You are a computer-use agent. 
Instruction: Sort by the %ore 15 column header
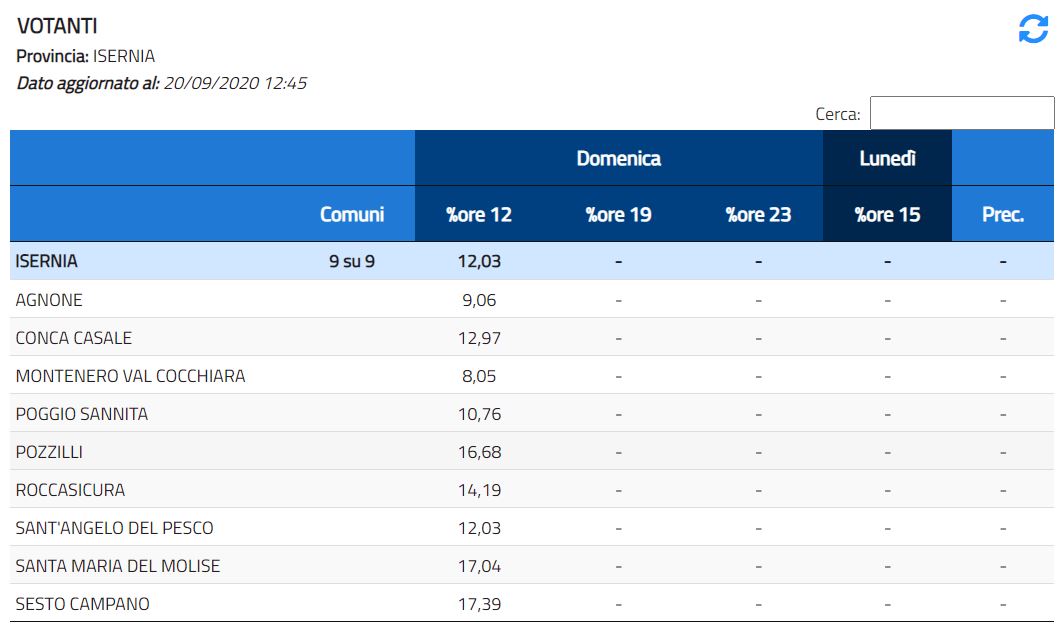pos(887,214)
